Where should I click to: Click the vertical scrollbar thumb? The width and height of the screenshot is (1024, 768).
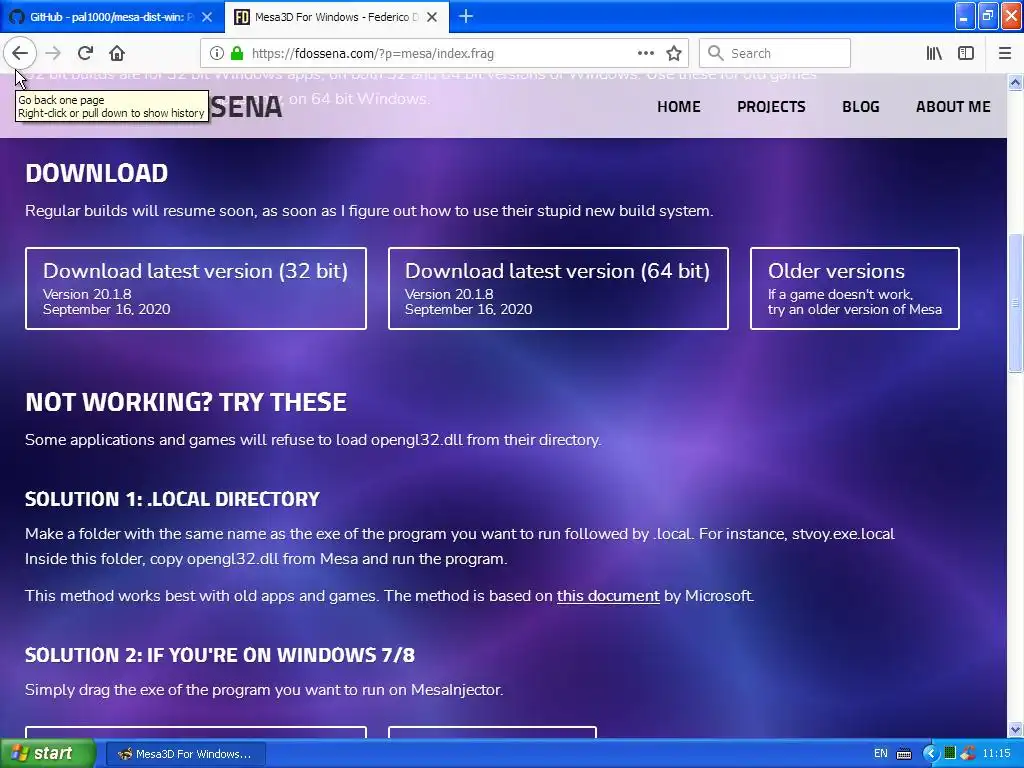click(1015, 303)
